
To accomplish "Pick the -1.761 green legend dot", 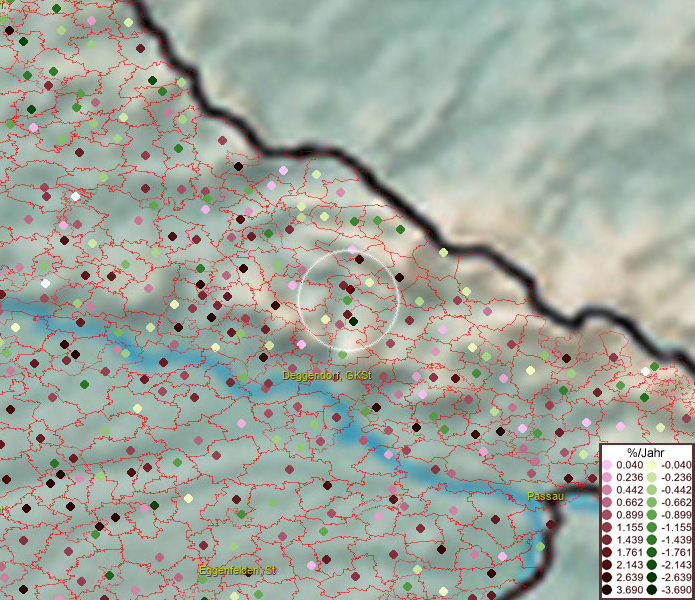I will coord(651,552).
